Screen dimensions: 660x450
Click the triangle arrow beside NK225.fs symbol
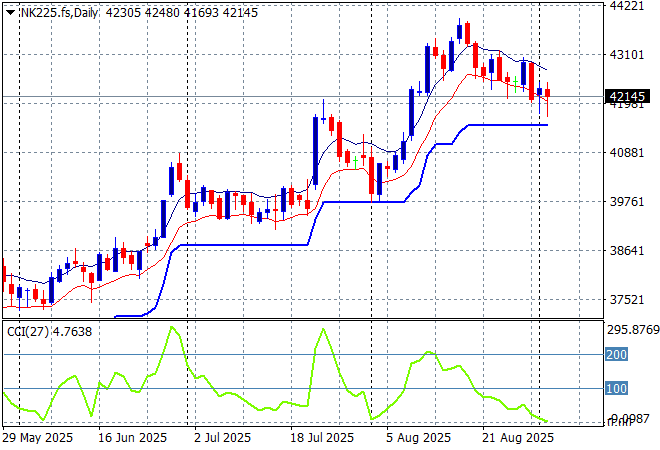coord(9,11)
